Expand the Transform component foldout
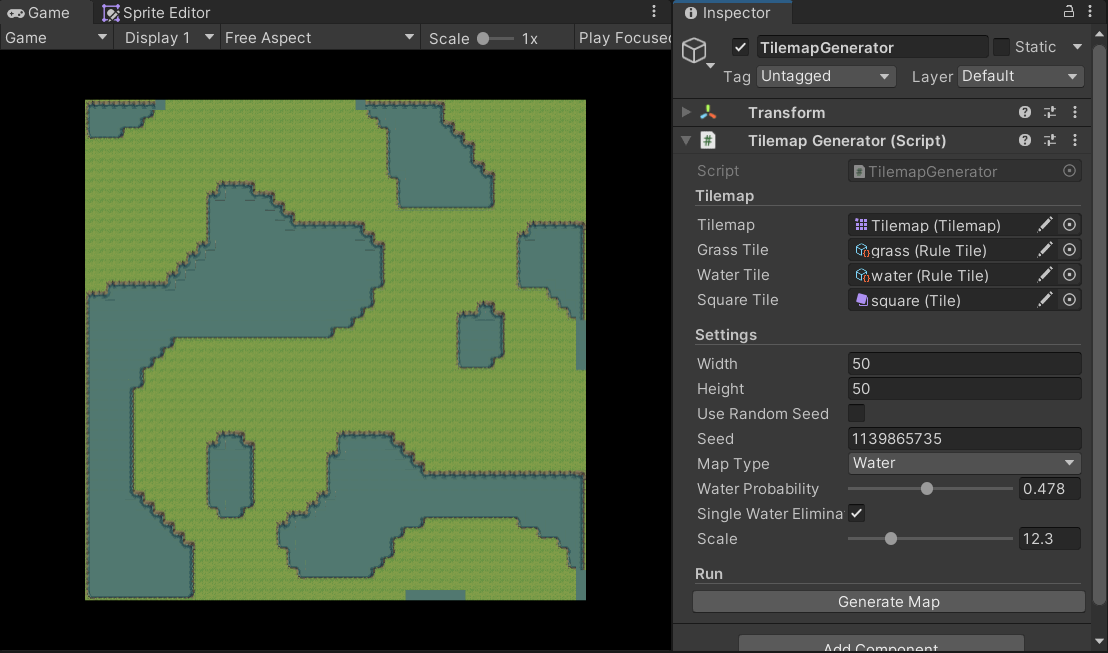The height and width of the screenshot is (653, 1108). pyautogui.click(x=685, y=112)
